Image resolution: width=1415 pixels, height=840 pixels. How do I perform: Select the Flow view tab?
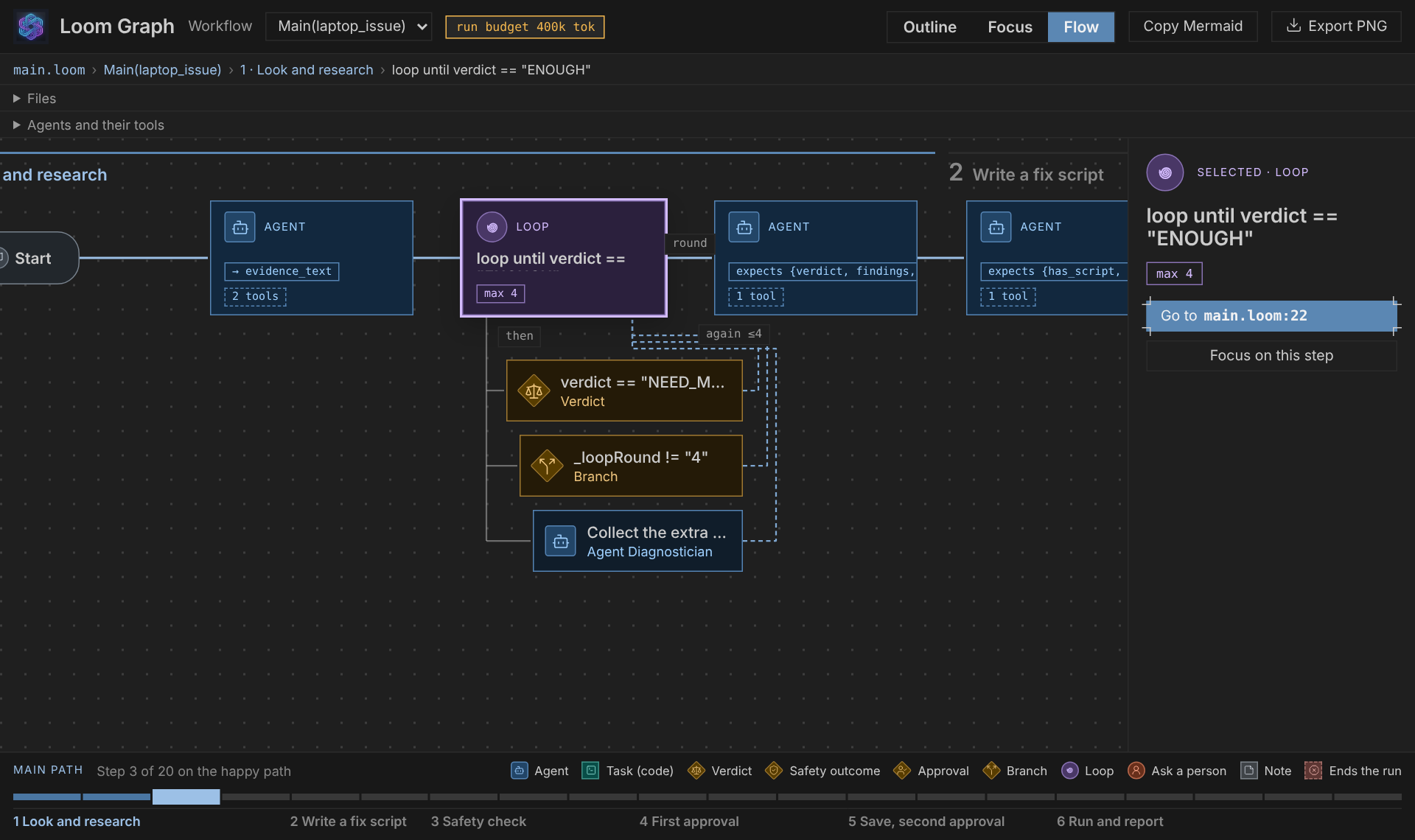pos(1081,27)
